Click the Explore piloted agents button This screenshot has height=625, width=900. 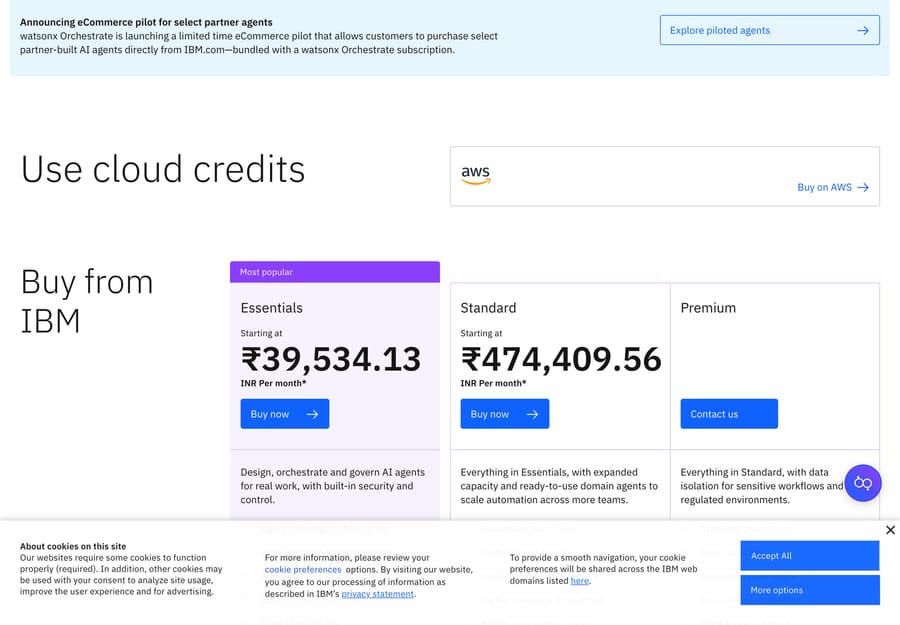(x=769, y=30)
